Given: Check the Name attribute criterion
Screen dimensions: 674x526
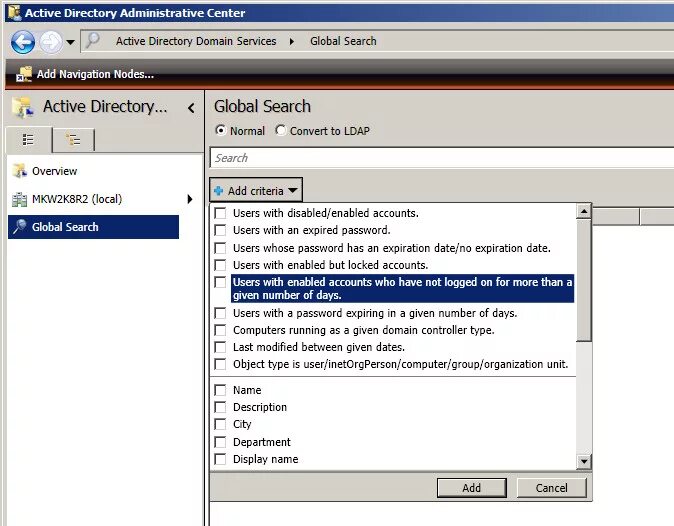Looking at the screenshot, I should (220, 390).
